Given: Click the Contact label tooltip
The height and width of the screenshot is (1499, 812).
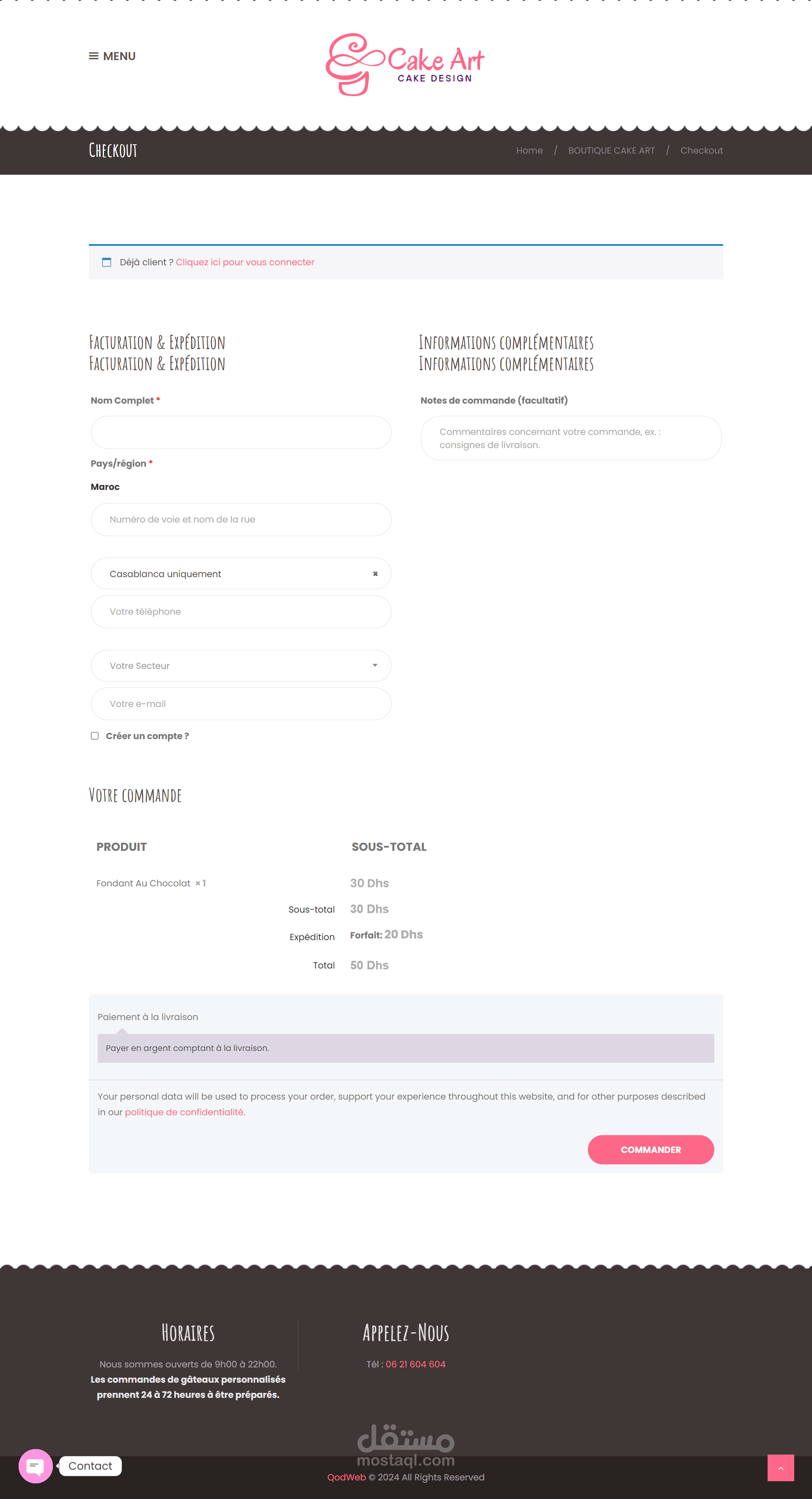Looking at the screenshot, I should coord(90,1466).
